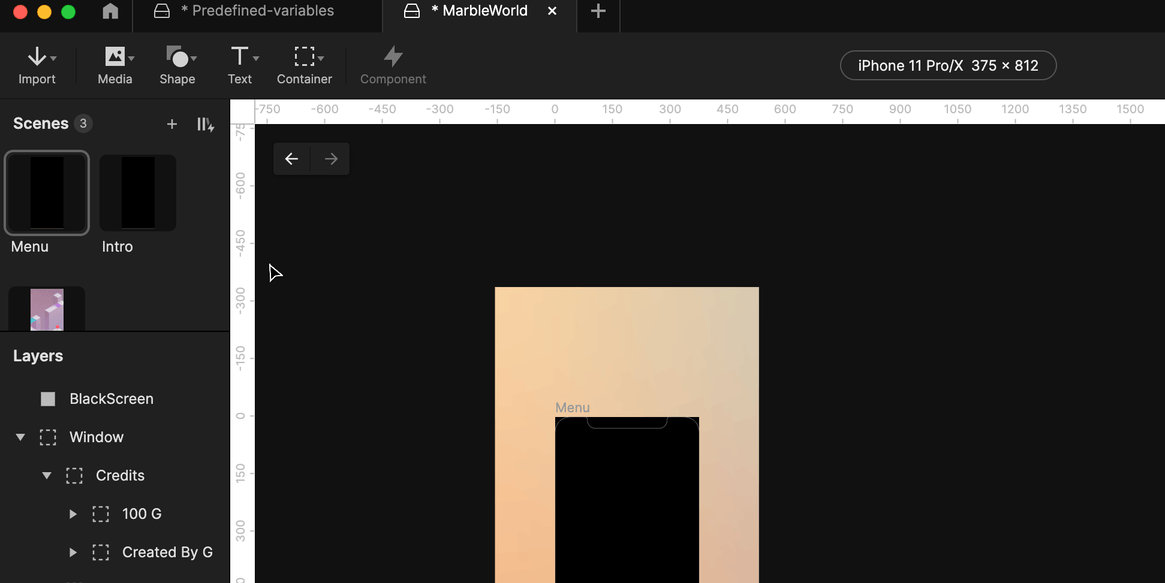1165x583 pixels.
Task: Open the iPhone 11 Pro/X device size selector
Action: 947,64
